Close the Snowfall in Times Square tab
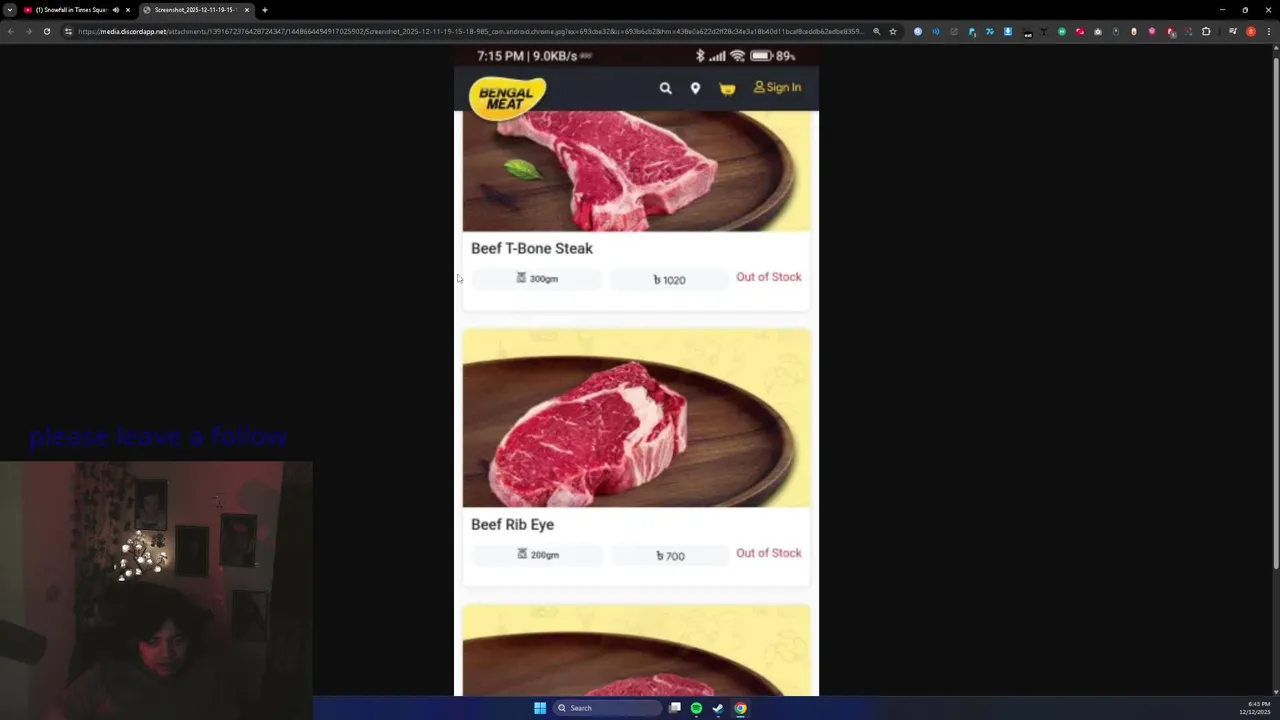The height and width of the screenshot is (720, 1280). [128, 10]
